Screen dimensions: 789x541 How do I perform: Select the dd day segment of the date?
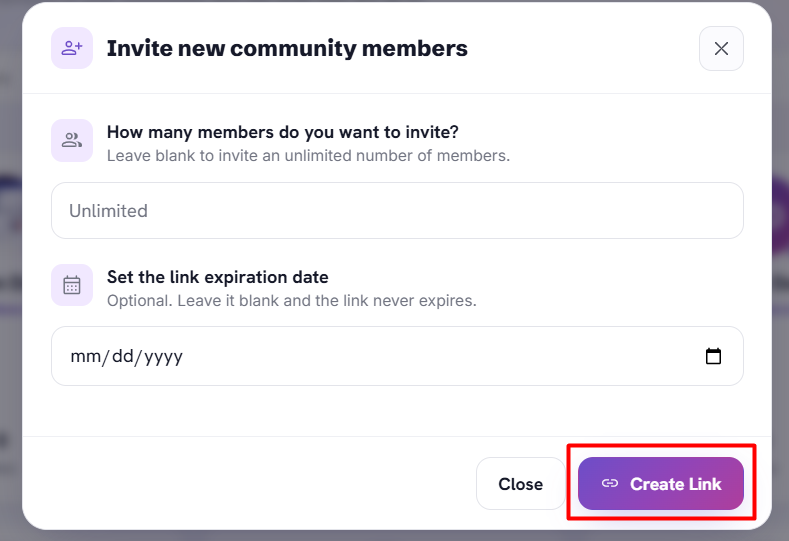point(123,356)
